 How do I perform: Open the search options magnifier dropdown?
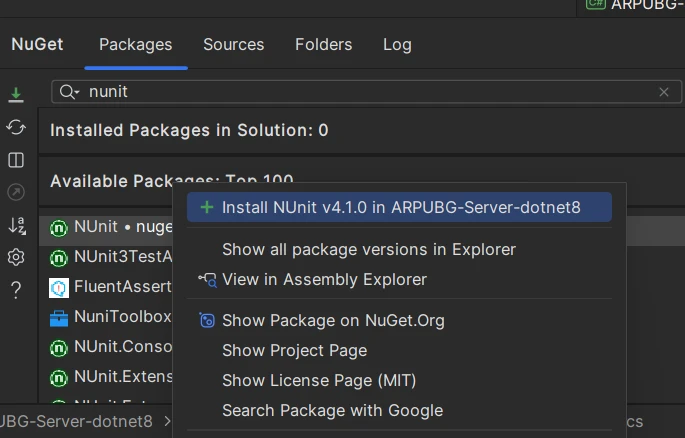point(69,92)
